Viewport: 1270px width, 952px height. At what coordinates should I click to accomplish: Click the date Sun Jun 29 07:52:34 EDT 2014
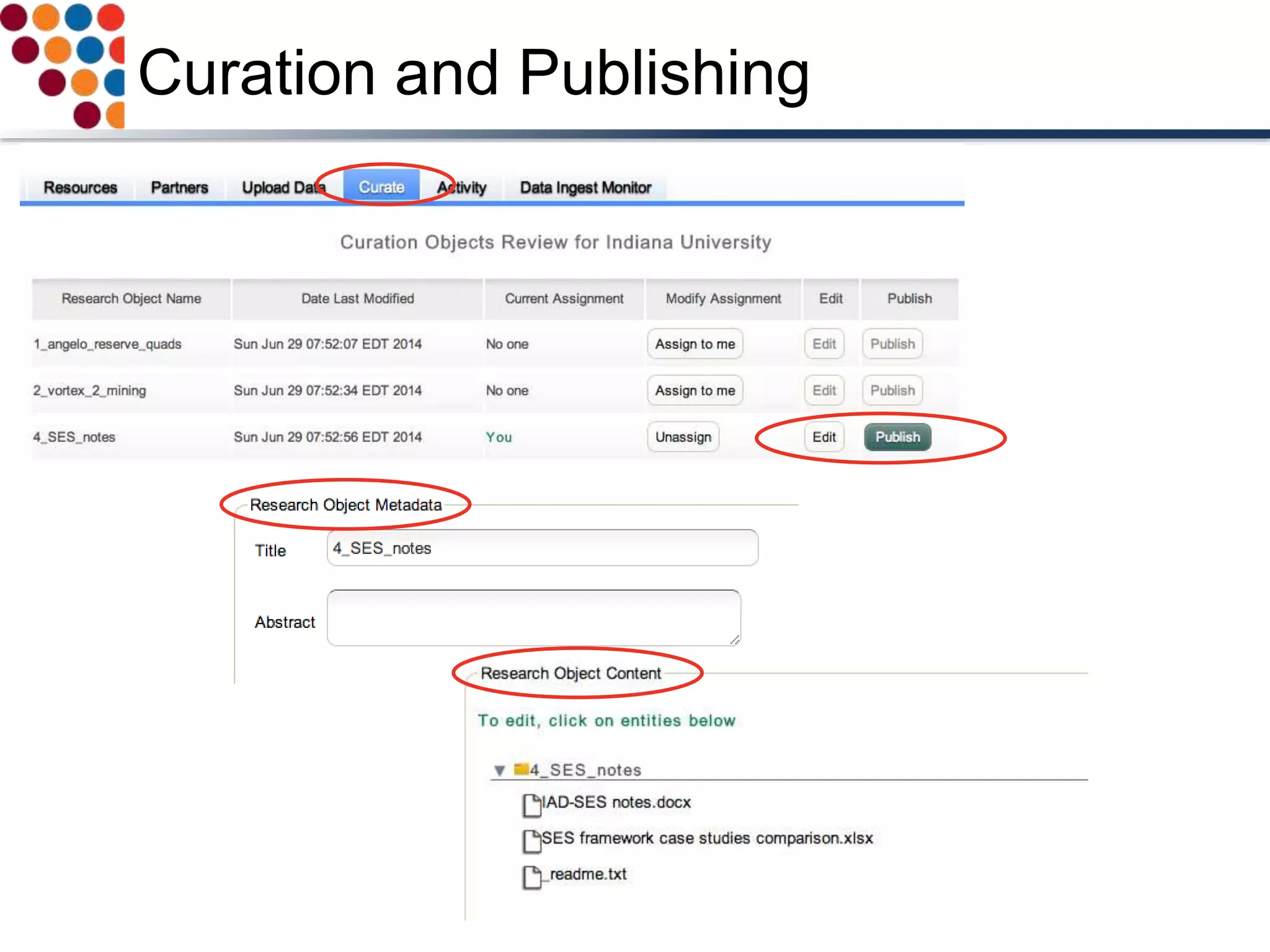[327, 390]
